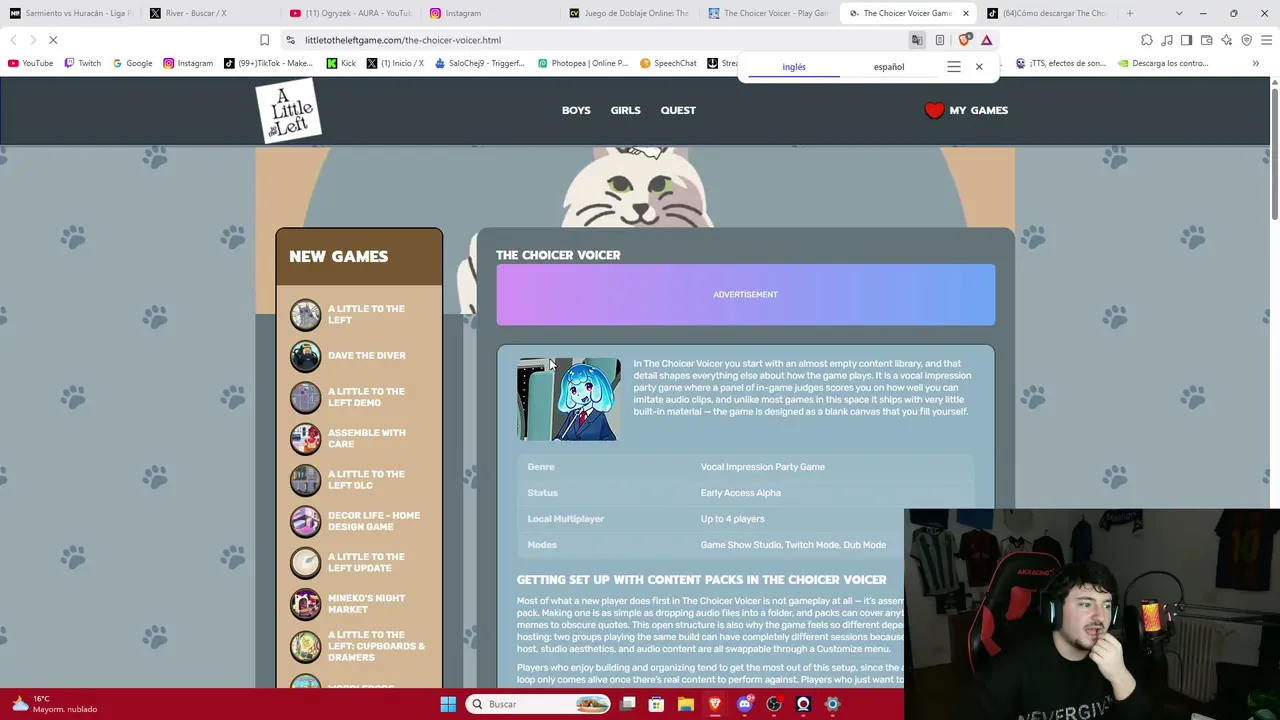Open the Kick bookmark
The height and width of the screenshot is (720, 1280).
click(340, 63)
